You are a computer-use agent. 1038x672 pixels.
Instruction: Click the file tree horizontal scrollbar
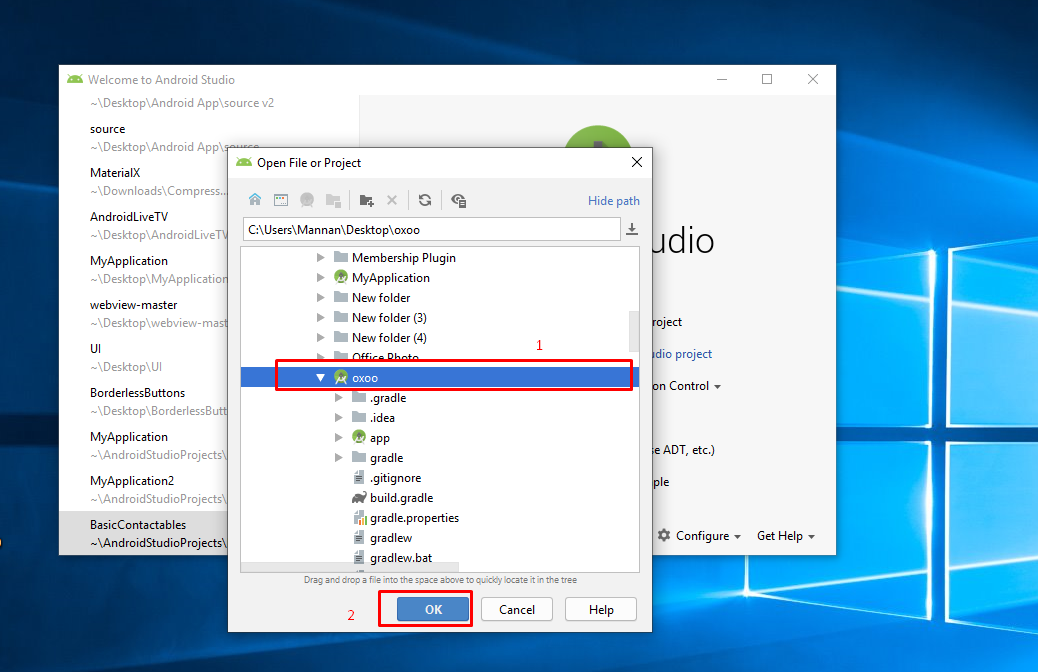(350, 567)
